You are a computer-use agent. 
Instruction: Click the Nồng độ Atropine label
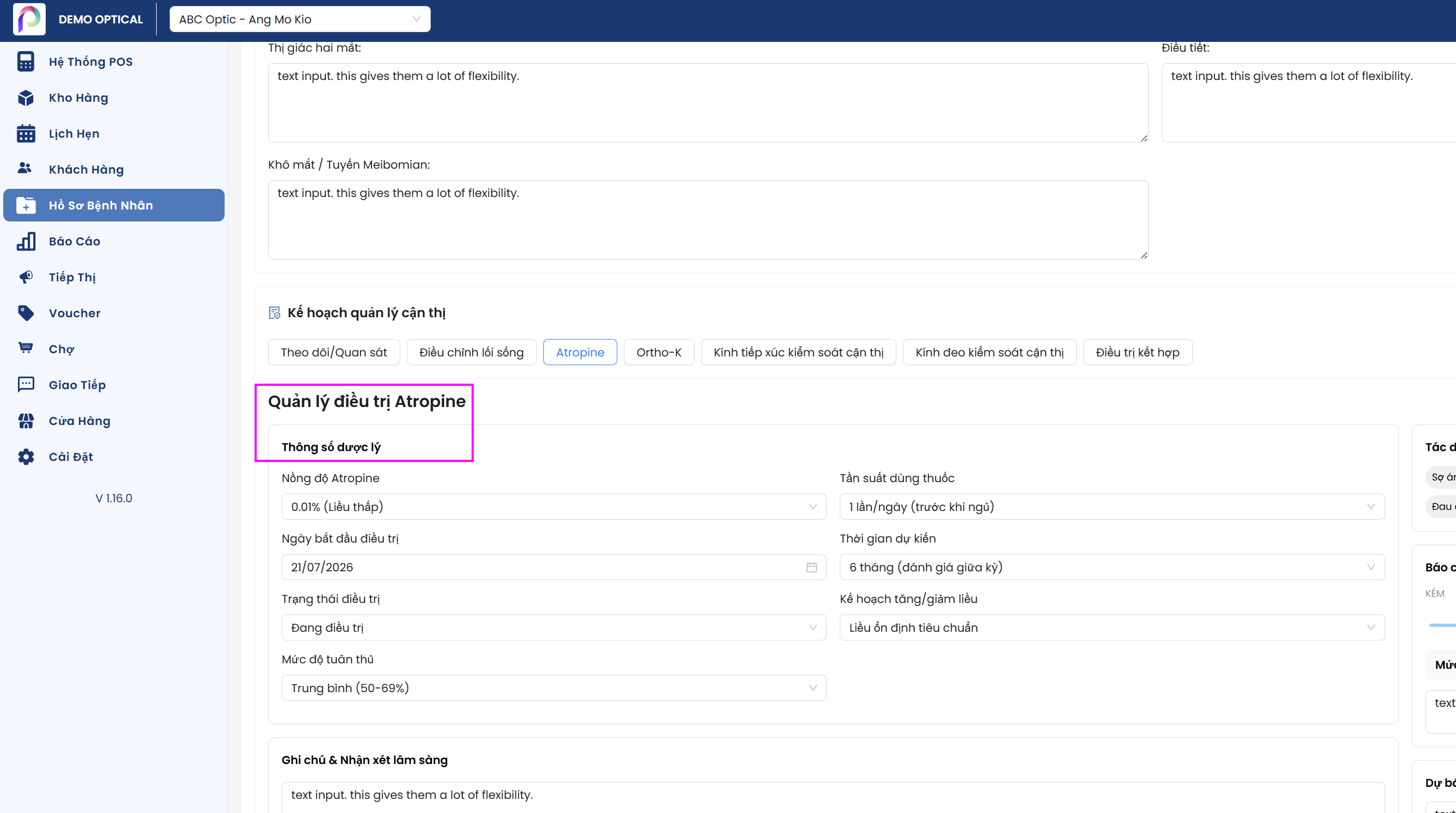point(330,478)
